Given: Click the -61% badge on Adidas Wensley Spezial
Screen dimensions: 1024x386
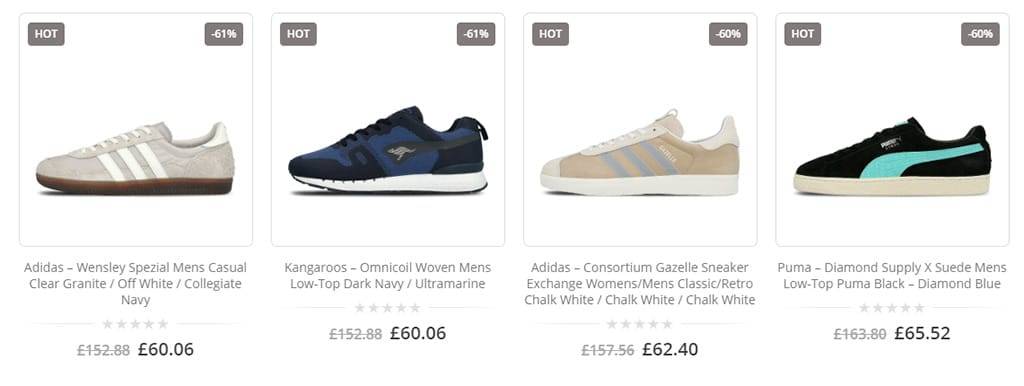Looking at the screenshot, I should [223, 34].
